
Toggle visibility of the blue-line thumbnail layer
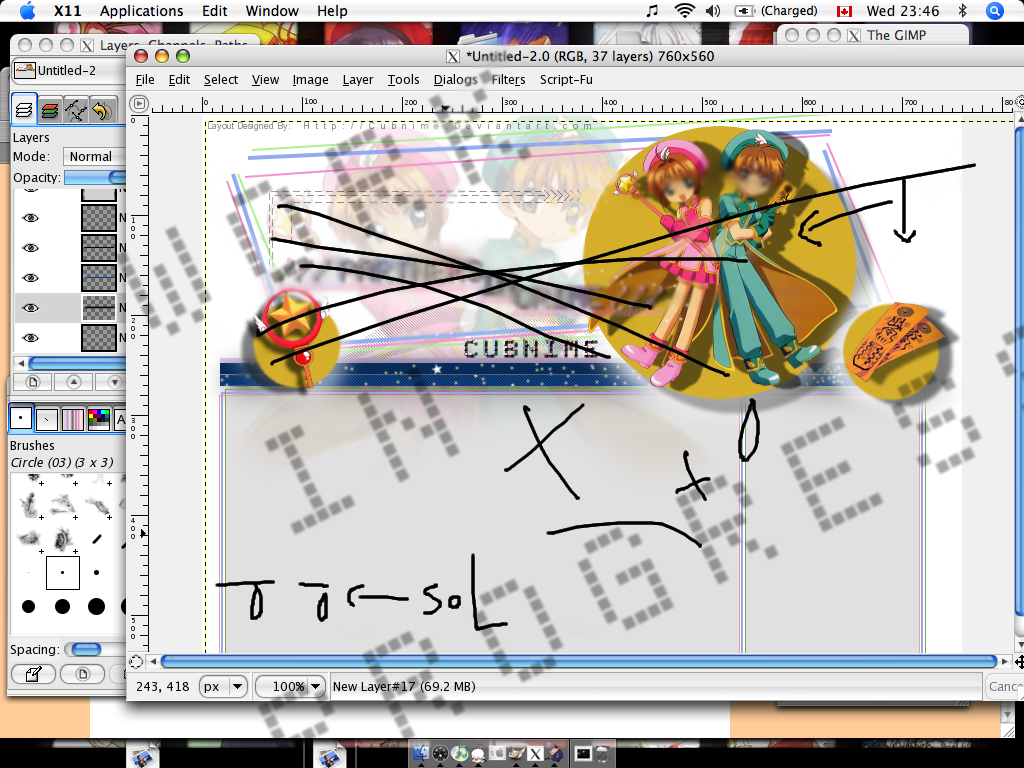click(x=30, y=278)
